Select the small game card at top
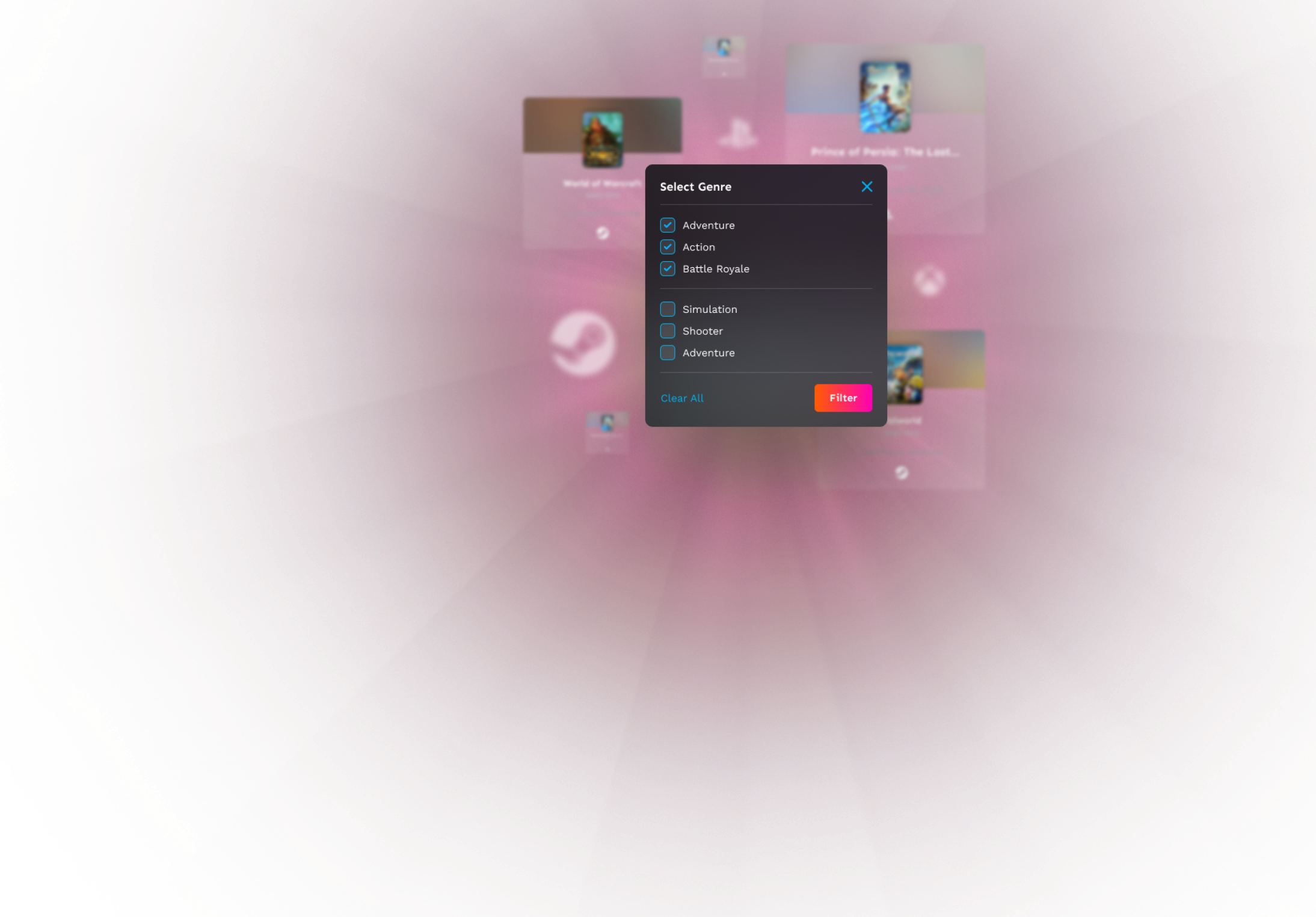The width and height of the screenshot is (1316, 917). (x=724, y=56)
